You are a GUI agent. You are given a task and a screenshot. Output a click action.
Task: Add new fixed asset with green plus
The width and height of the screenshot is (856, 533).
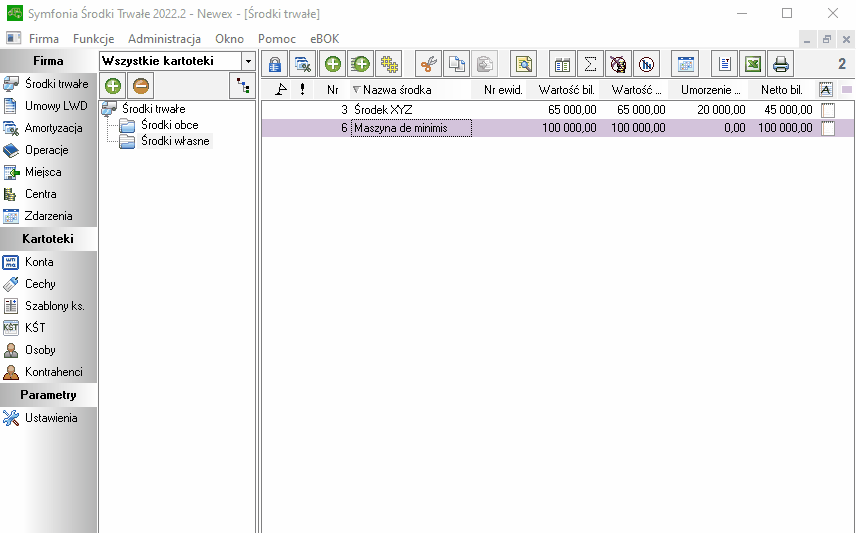click(332, 64)
